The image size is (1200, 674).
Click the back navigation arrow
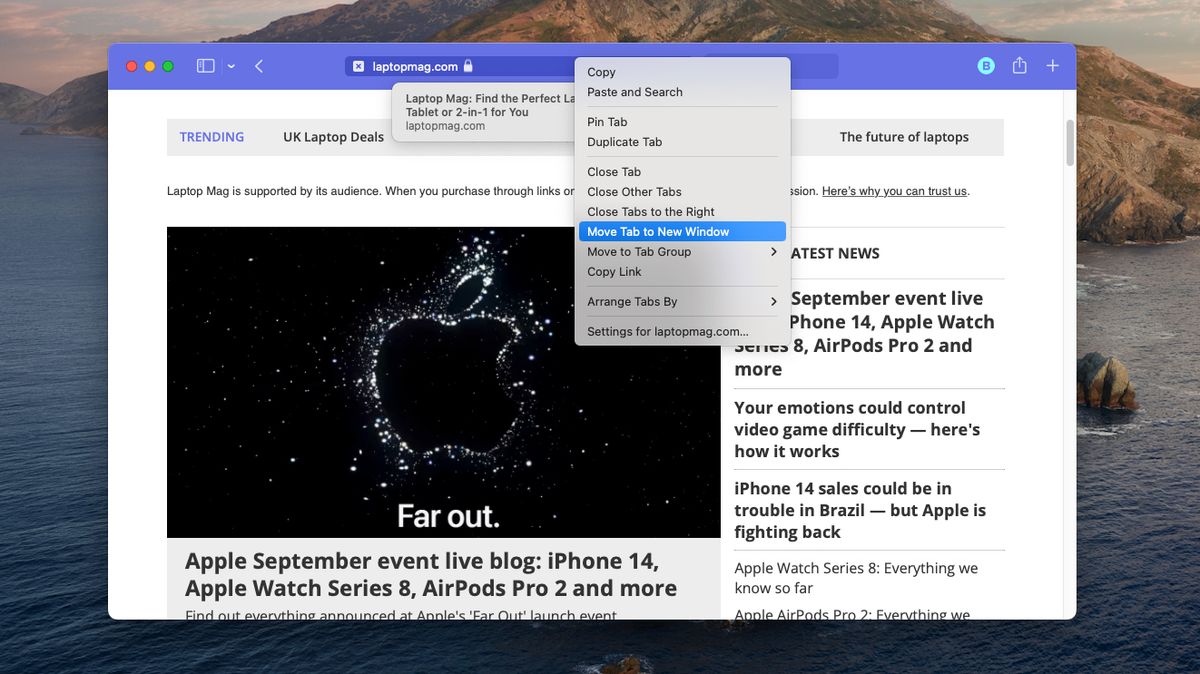[259, 65]
